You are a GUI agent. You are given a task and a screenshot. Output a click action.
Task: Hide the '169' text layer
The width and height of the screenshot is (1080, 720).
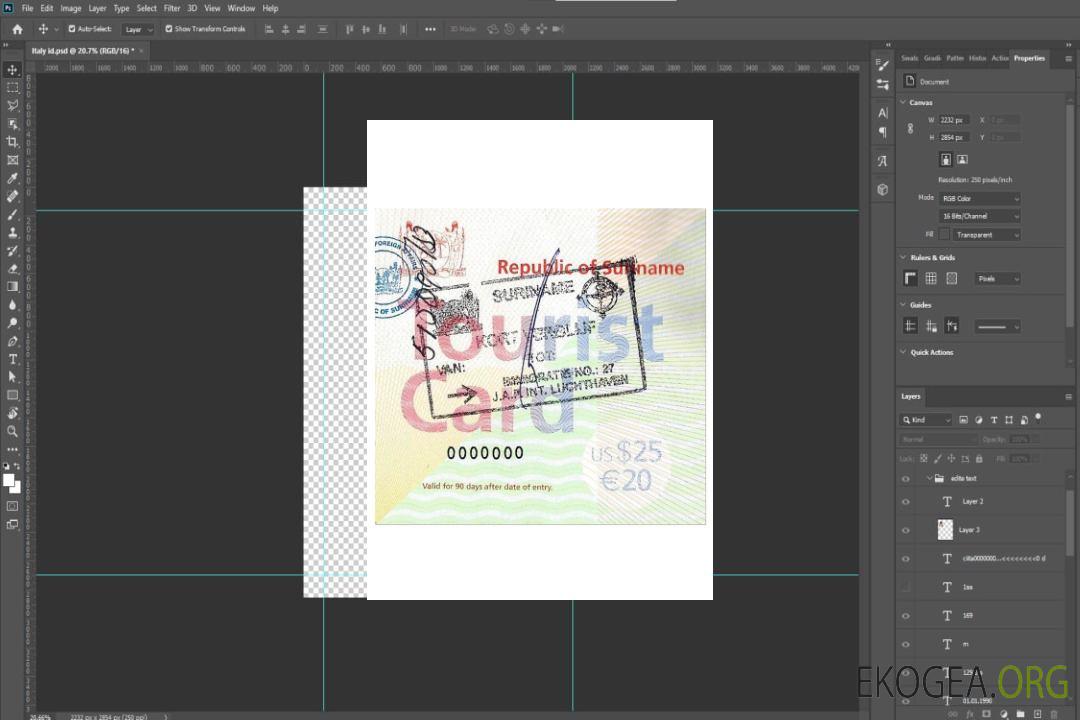pyautogui.click(x=906, y=616)
